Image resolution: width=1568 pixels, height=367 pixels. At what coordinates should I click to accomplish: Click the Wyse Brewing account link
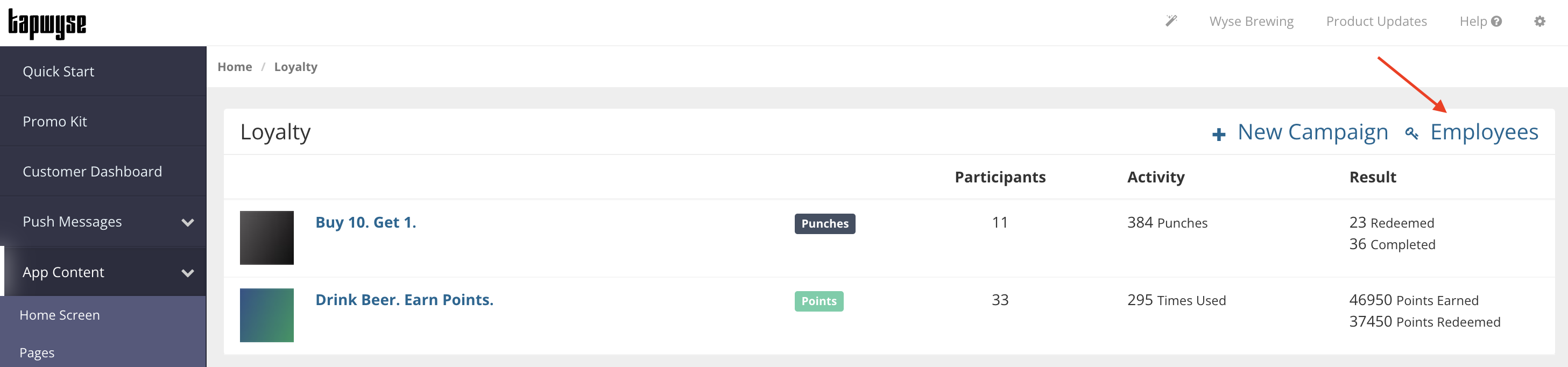click(1251, 22)
